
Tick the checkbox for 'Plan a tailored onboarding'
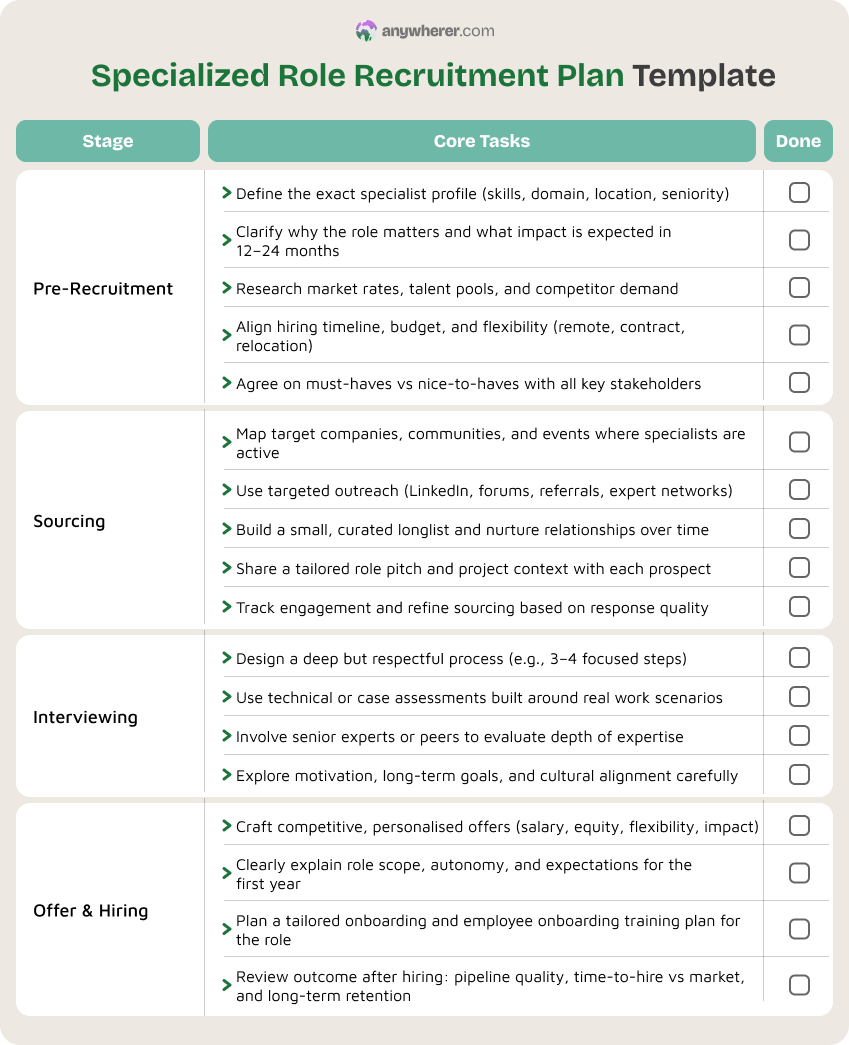pyautogui.click(x=799, y=929)
